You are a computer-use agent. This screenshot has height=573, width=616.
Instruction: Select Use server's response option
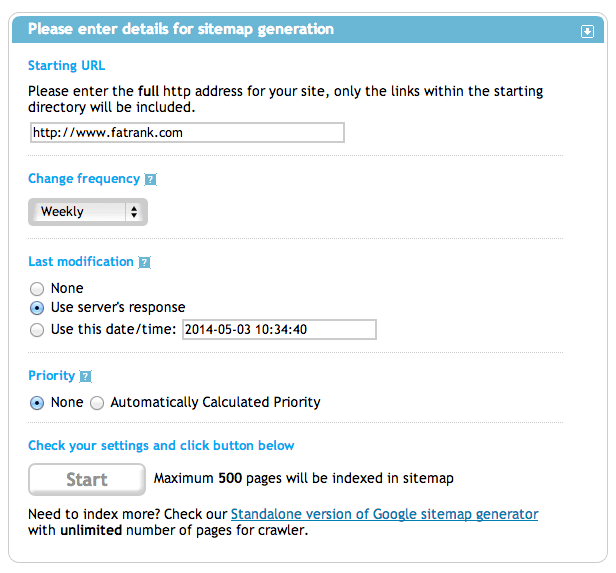[x=37, y=308]
